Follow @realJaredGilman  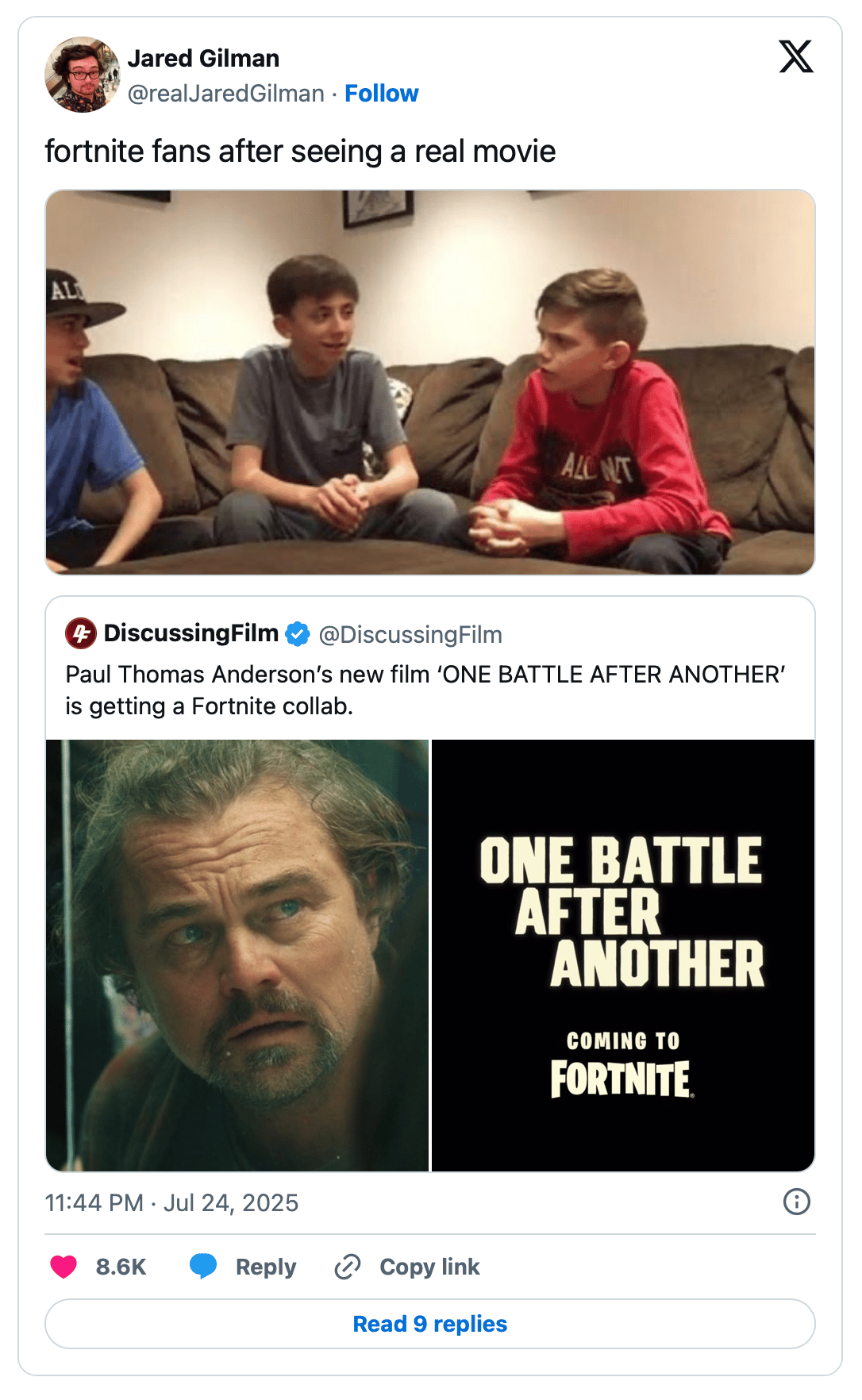coord(381,94)
